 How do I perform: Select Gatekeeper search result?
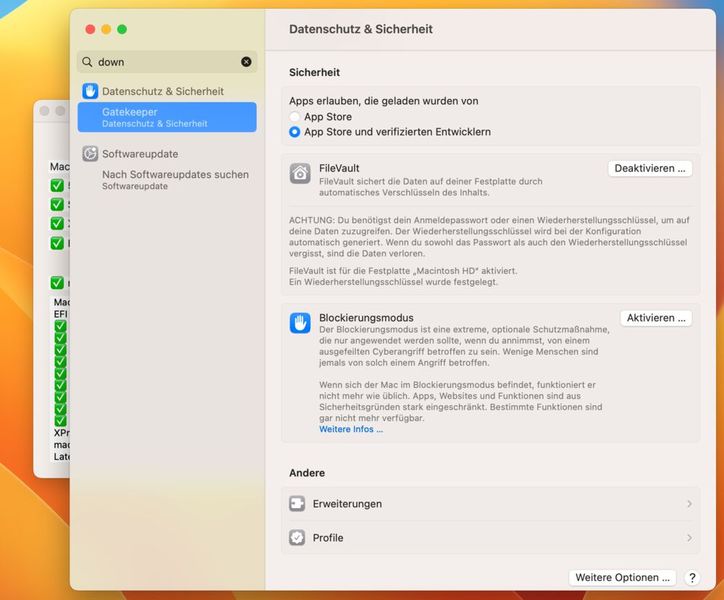point(167,117)
